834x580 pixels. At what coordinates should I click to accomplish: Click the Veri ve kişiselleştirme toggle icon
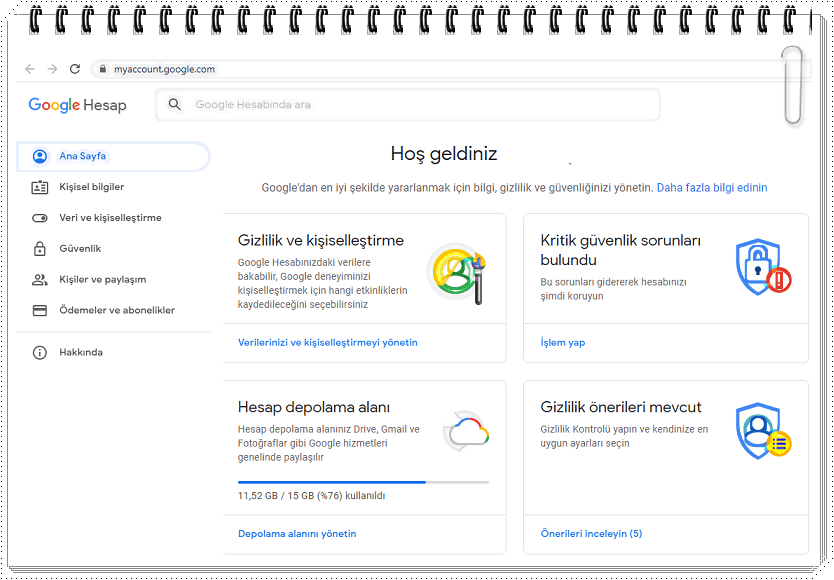(40, 218)
